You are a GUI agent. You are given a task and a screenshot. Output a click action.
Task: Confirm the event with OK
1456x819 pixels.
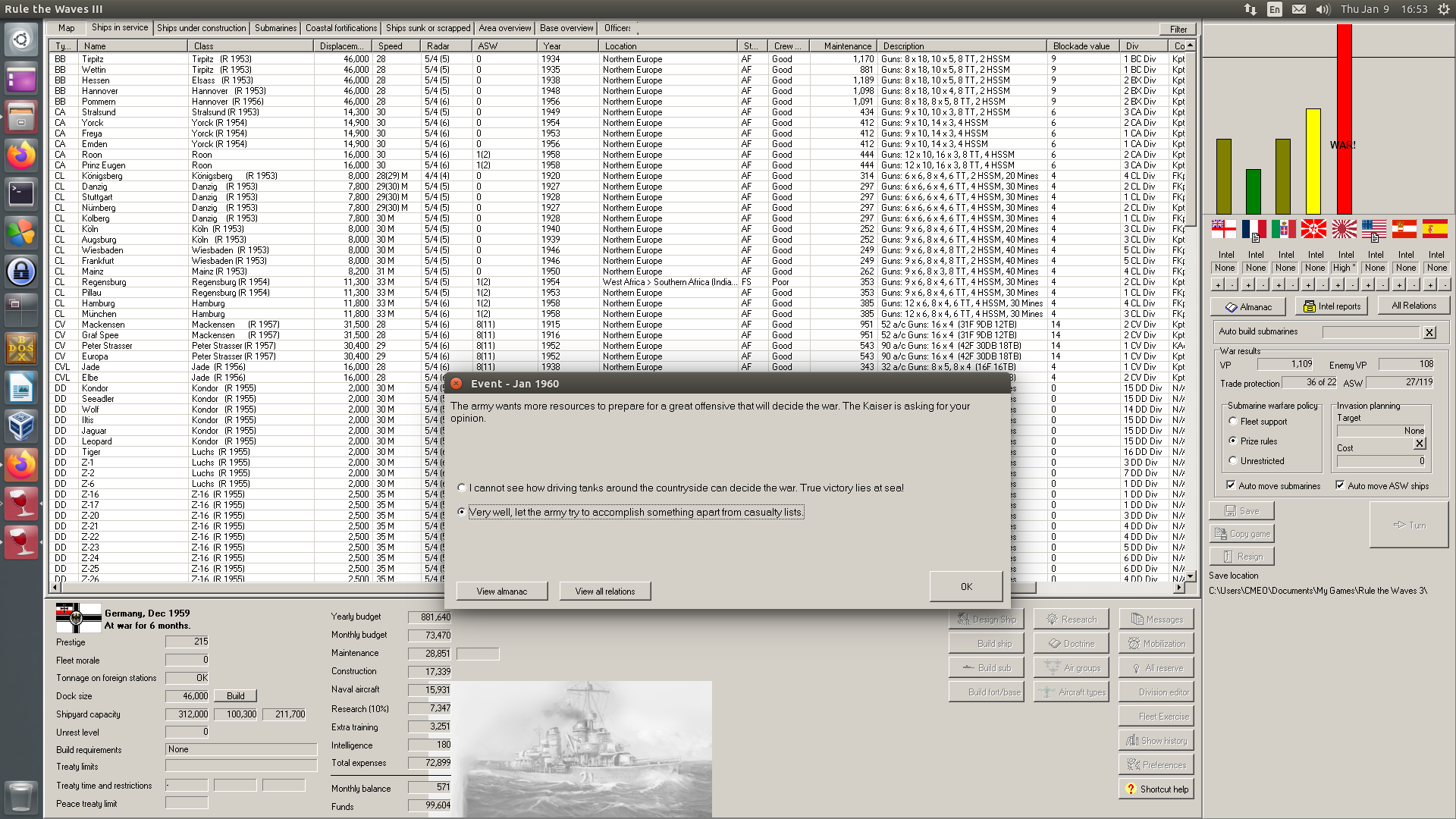[966, 587]
